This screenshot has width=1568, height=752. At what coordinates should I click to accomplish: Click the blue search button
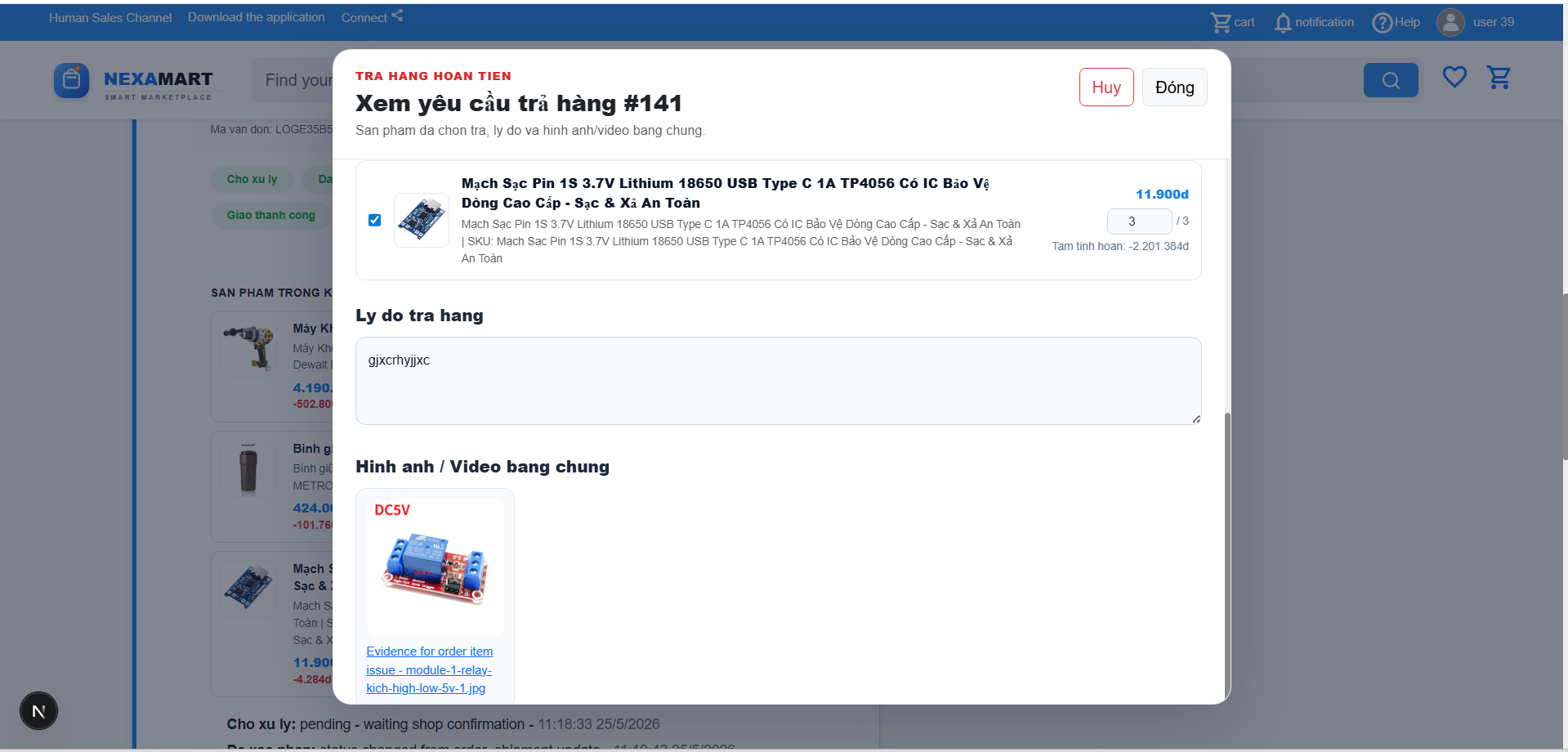[x=1391, y=80]
